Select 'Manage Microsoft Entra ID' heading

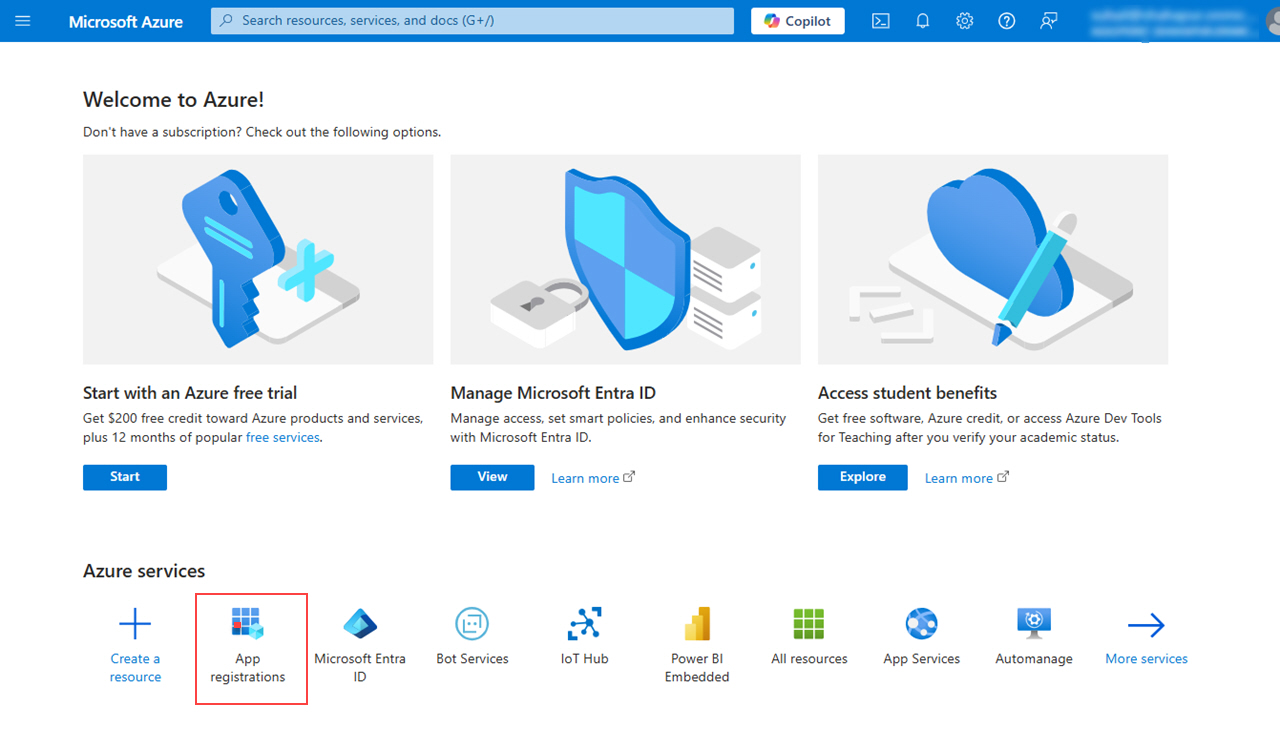pyautogui.click(x=553, y=393)
